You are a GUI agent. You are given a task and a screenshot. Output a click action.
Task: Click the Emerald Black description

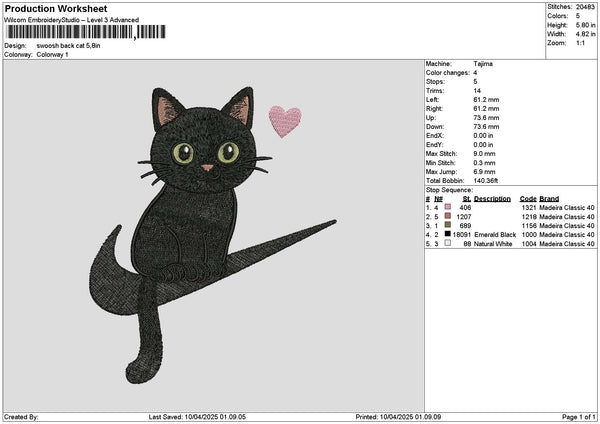tap(495, 235)
